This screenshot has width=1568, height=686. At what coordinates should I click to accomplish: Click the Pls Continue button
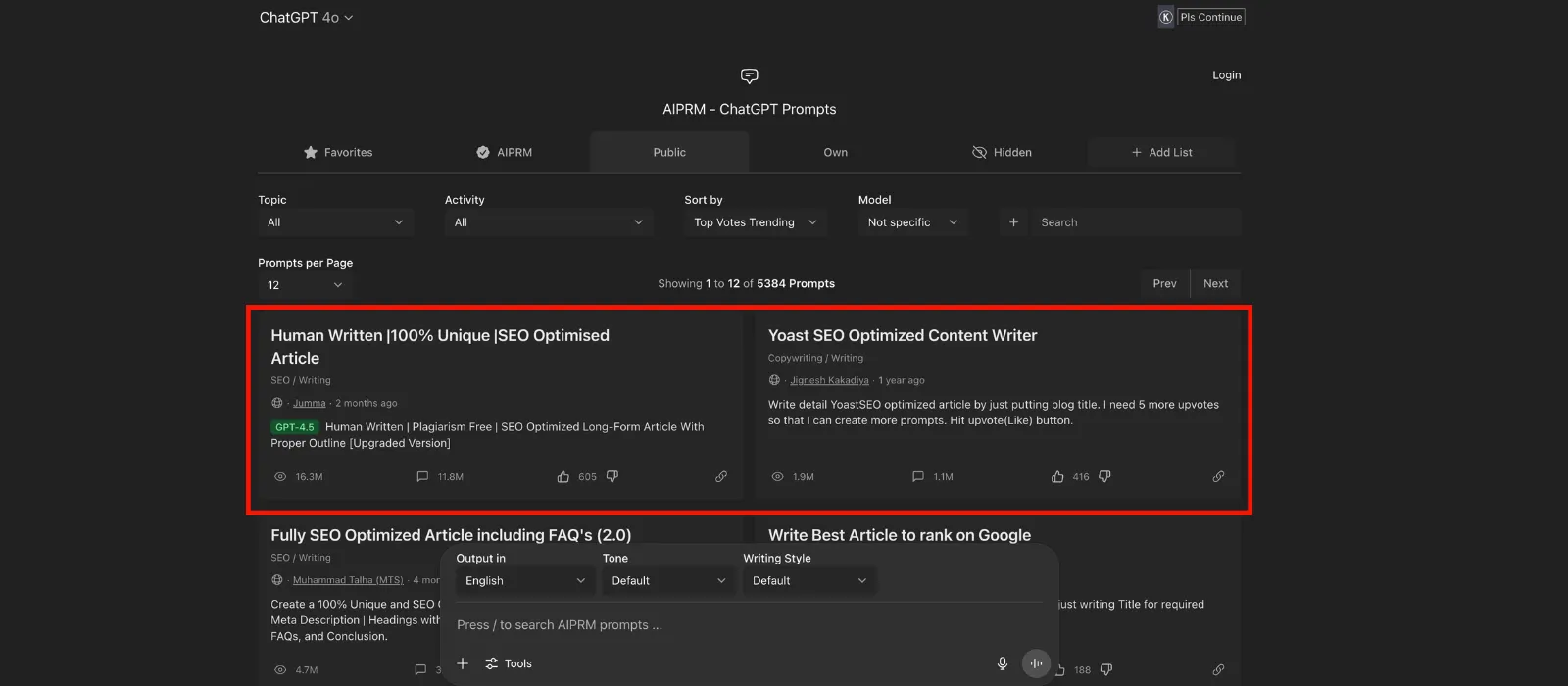(x=1210, y=17)
